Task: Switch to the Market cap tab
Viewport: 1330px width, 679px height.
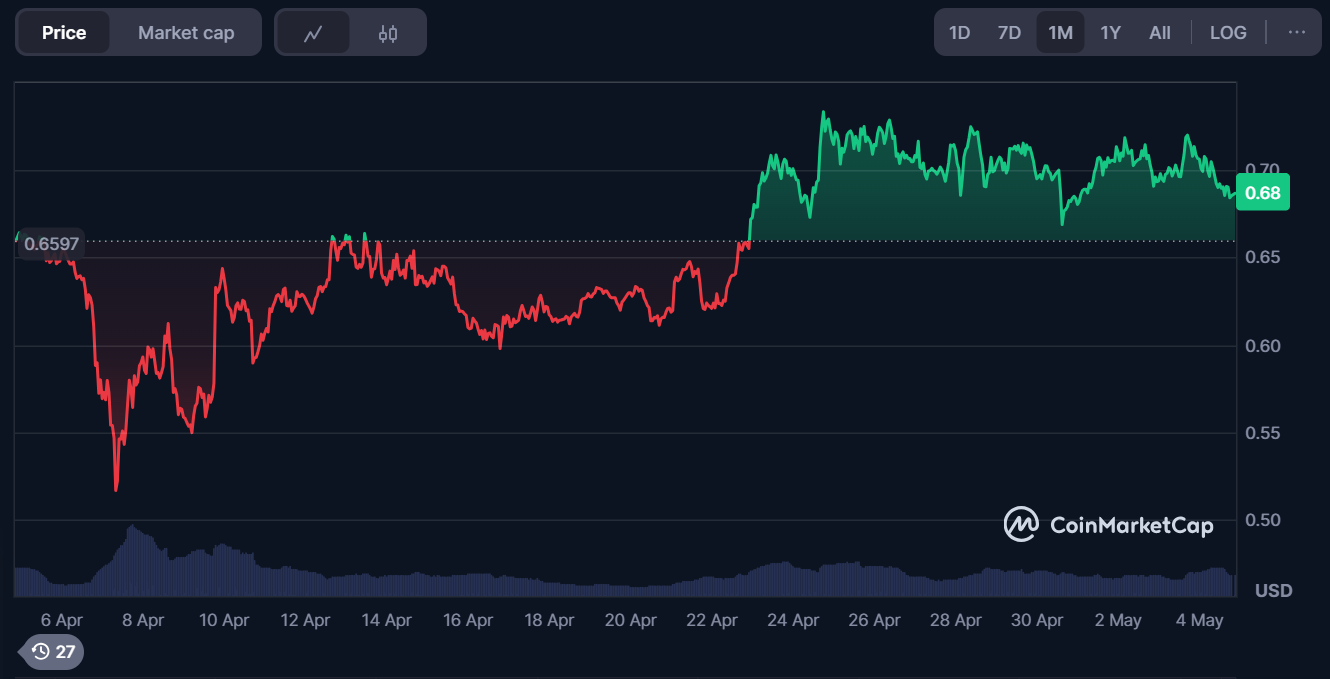Action: click(x=186, y=33)
